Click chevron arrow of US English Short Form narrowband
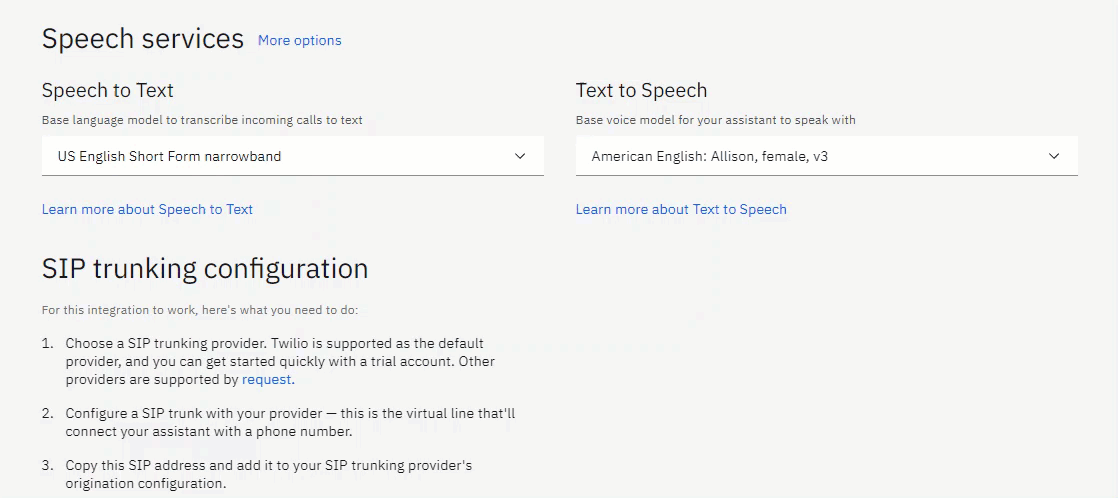The height and width of the screenshot is (498, 1118). [x=520, y=156]
